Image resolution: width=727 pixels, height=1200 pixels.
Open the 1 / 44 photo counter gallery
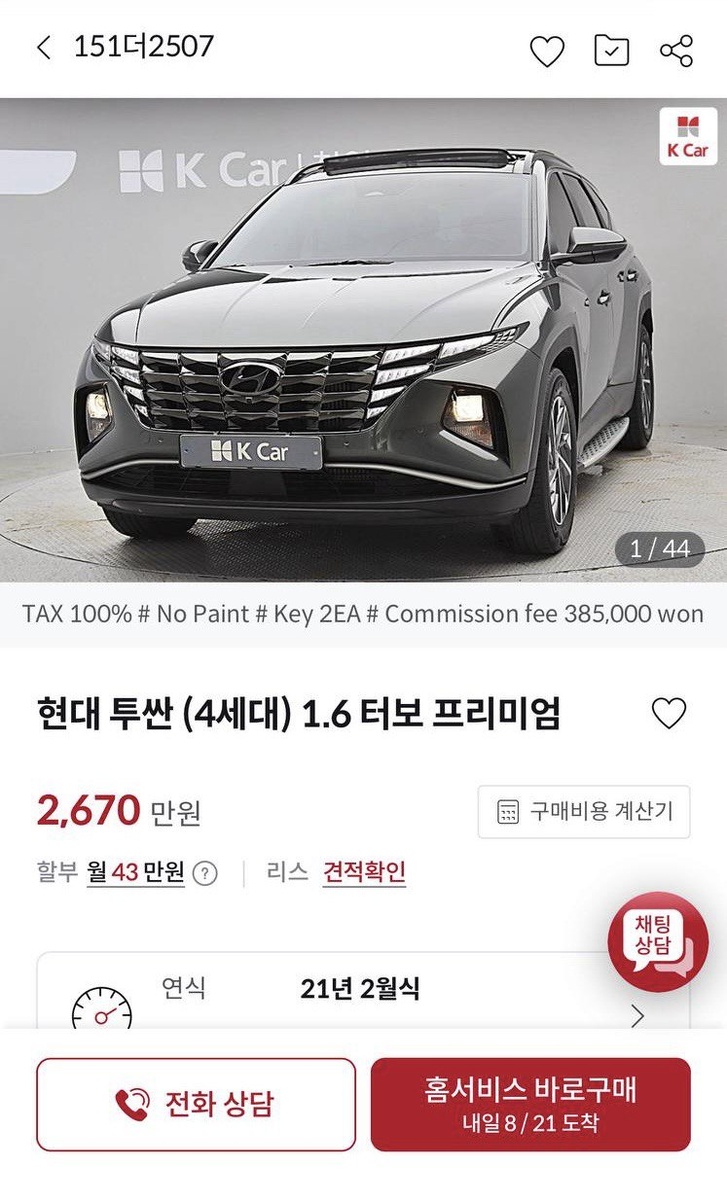click(x=660, y=548)
